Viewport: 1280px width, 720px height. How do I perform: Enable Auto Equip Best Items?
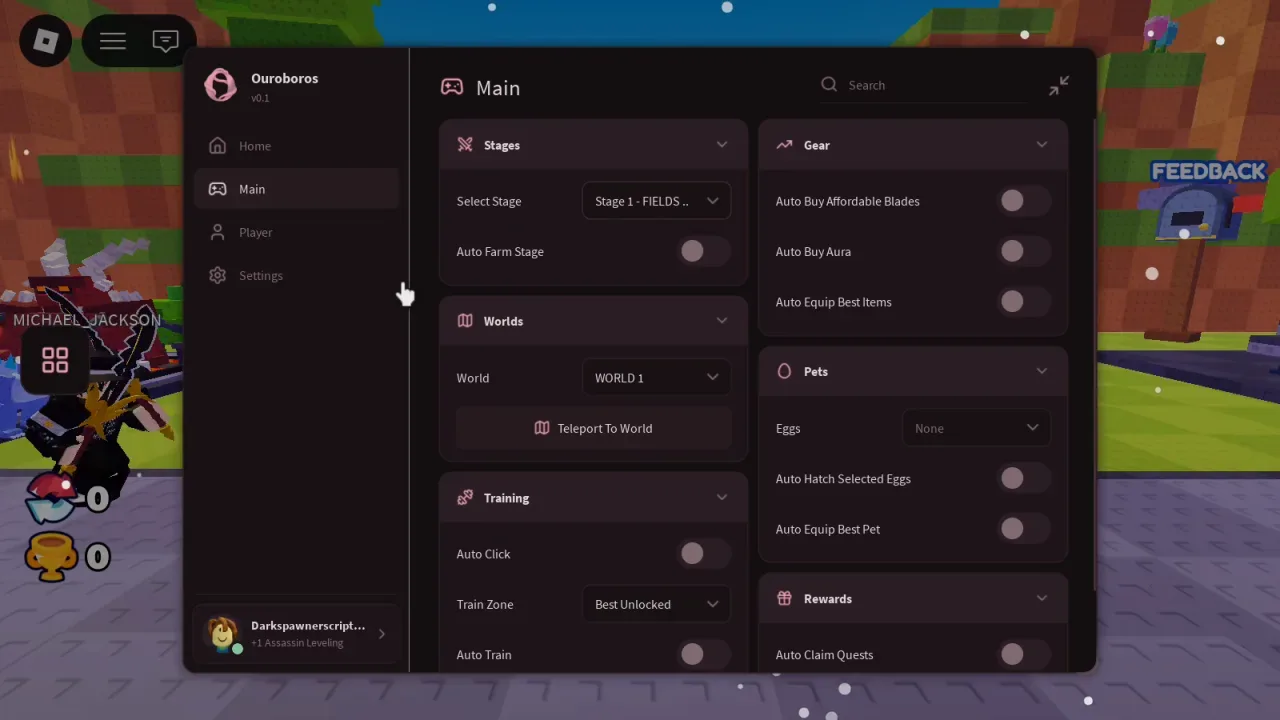click(1023, 302)
